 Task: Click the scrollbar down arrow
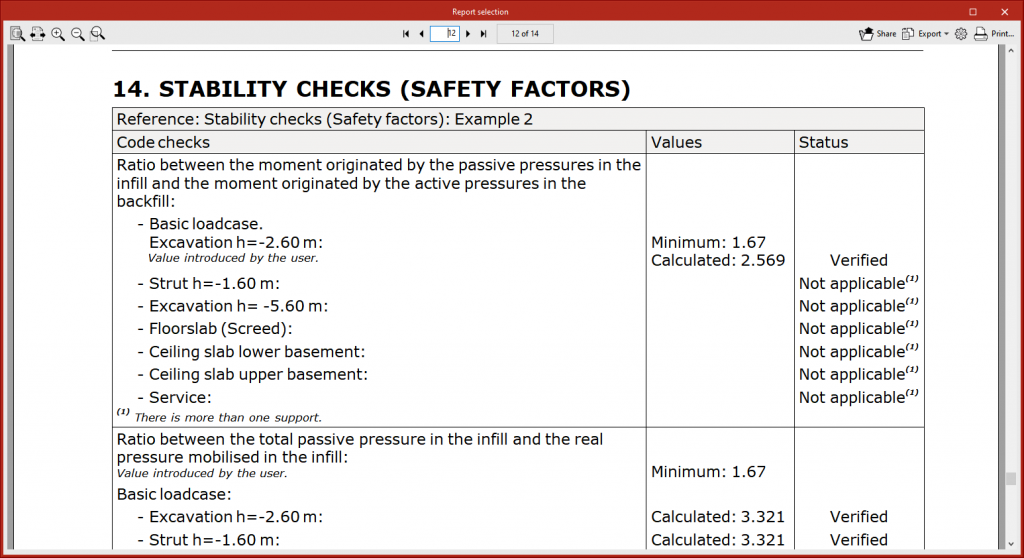click(1011, 544)
